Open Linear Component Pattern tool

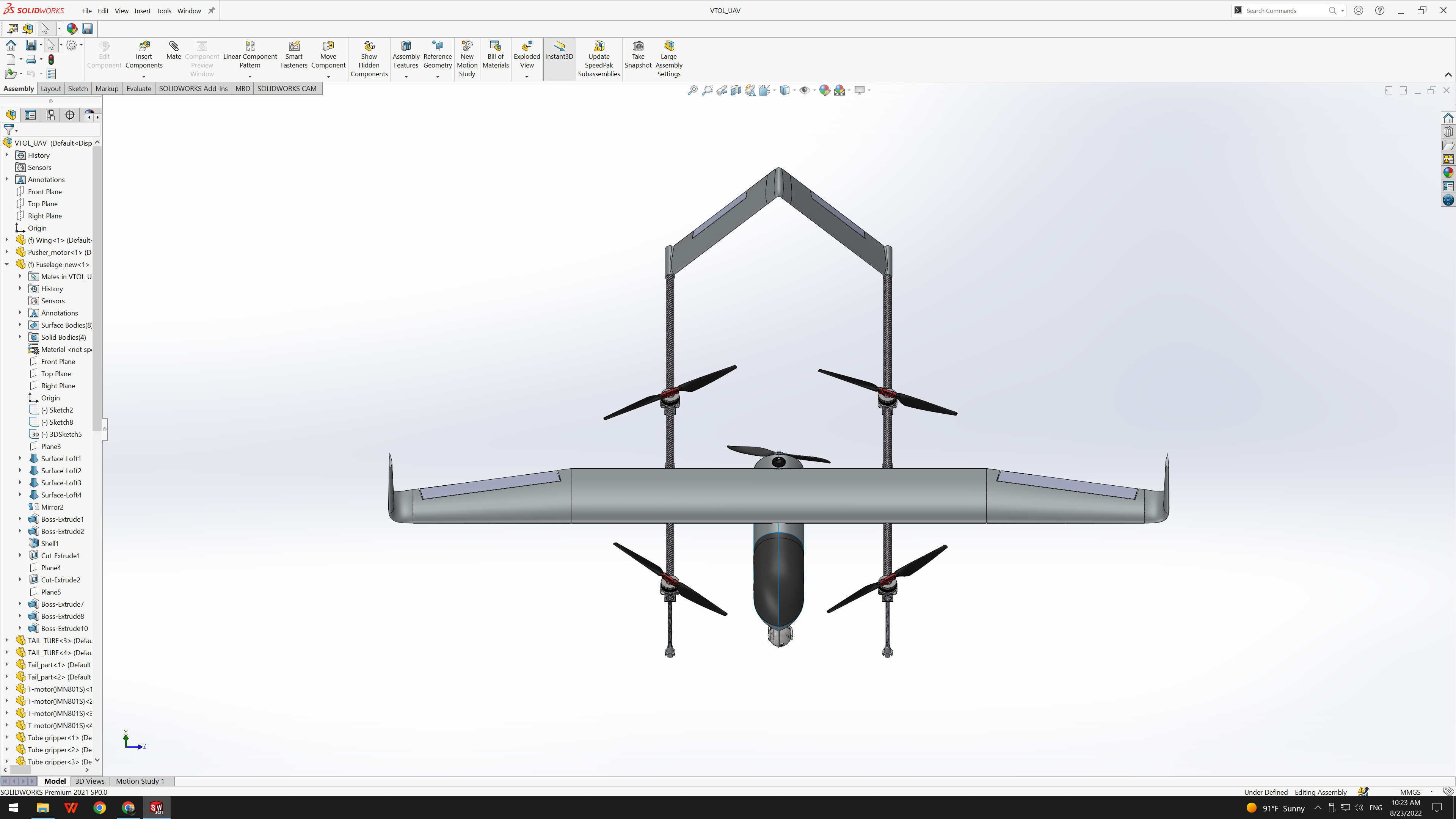point(250,55)
